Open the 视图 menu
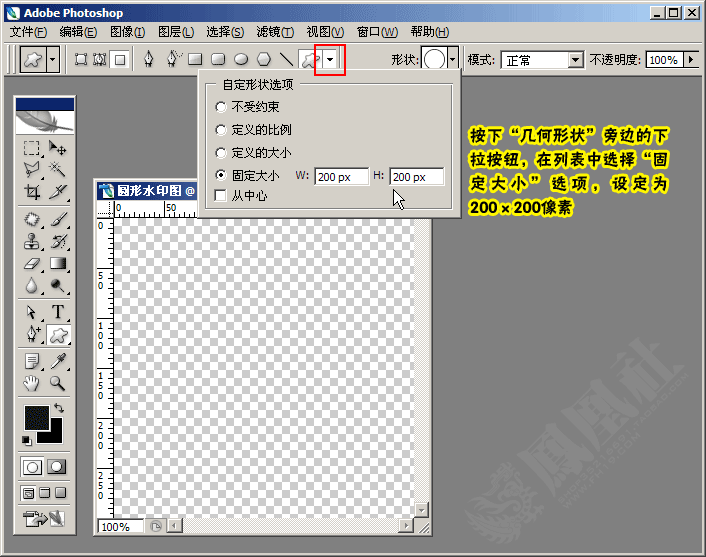The image size is (706, 557). [325, 32]
